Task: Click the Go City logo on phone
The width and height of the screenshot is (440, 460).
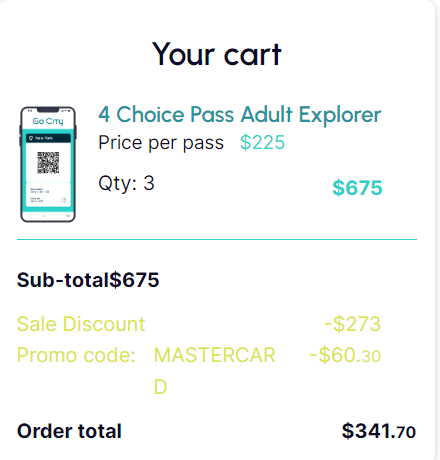Action: click(48, 121)
